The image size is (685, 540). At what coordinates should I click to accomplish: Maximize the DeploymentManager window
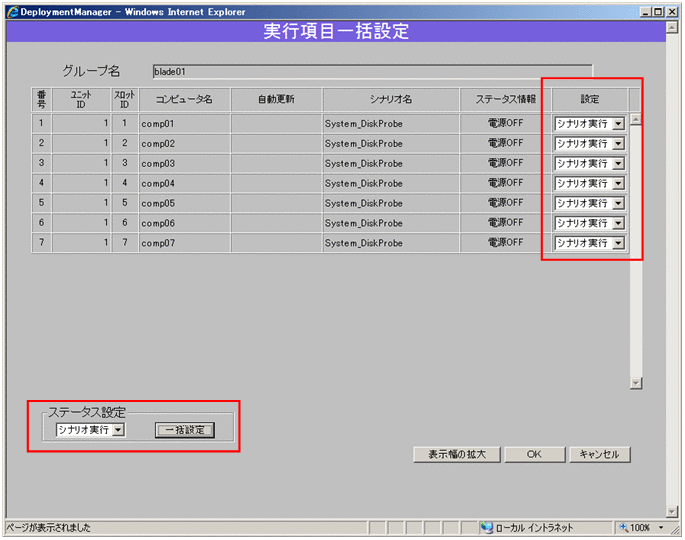(658, 12)
